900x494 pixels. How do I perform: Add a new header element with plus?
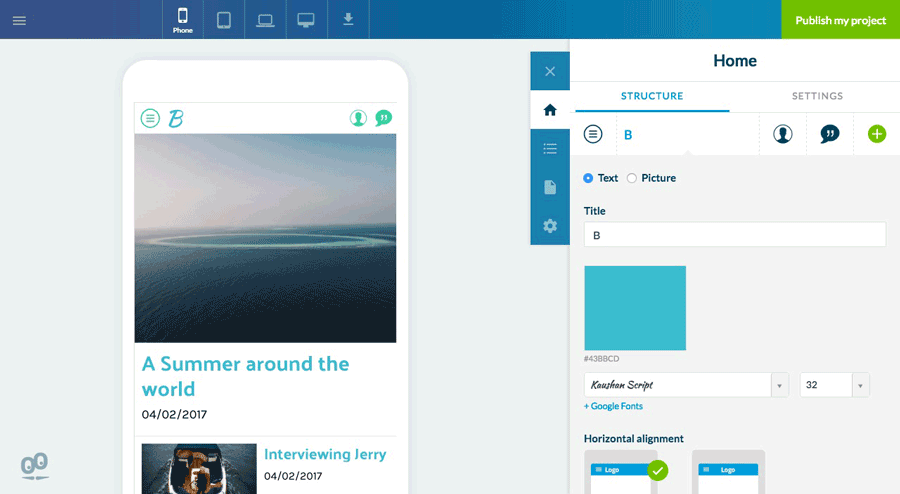(877, 134)
